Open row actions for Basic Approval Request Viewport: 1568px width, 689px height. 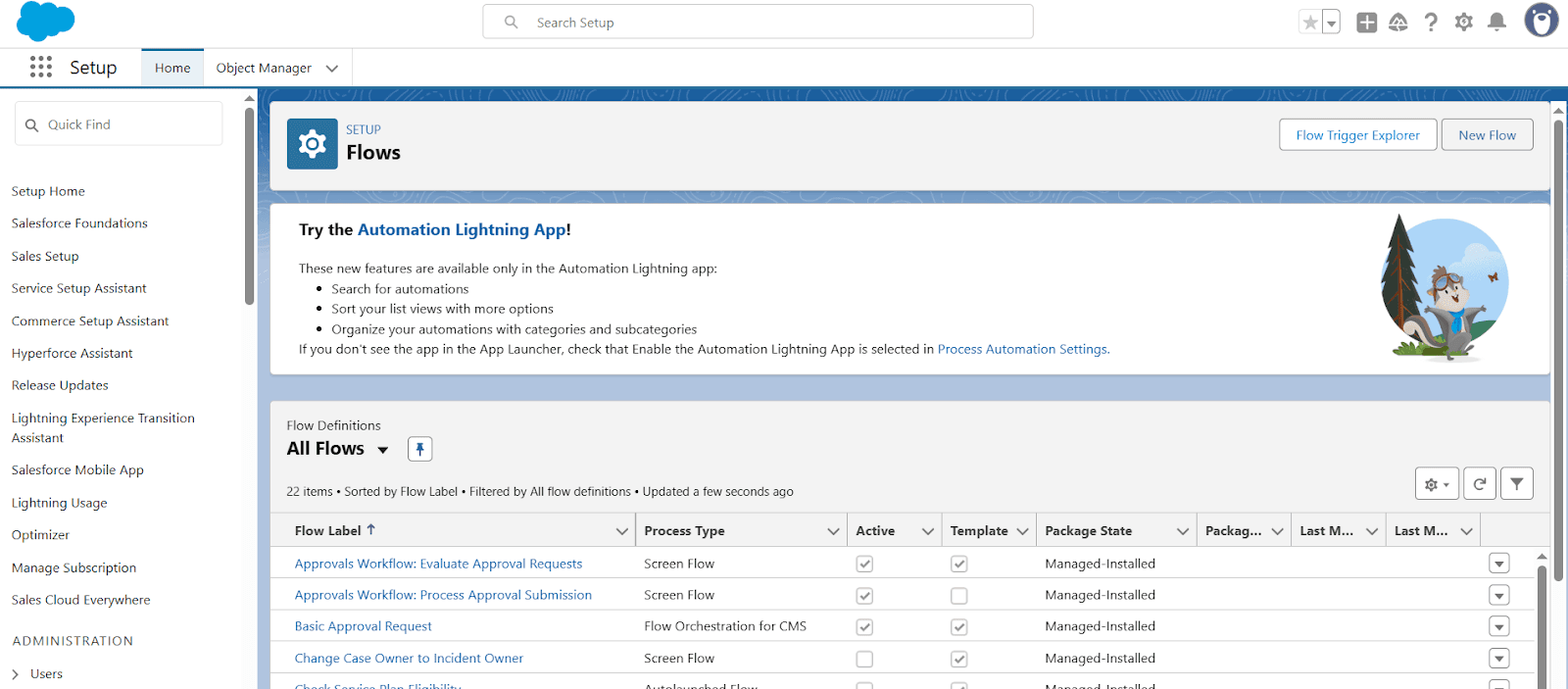(x=1498, y=626)
